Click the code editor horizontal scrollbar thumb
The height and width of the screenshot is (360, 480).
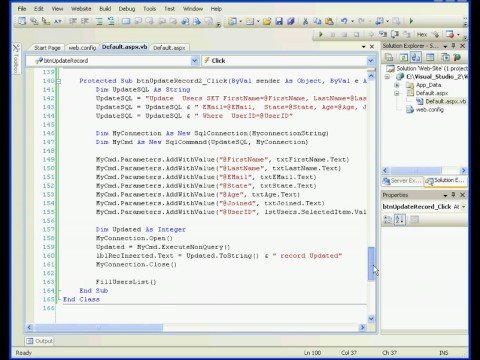(x=99, y=327)
